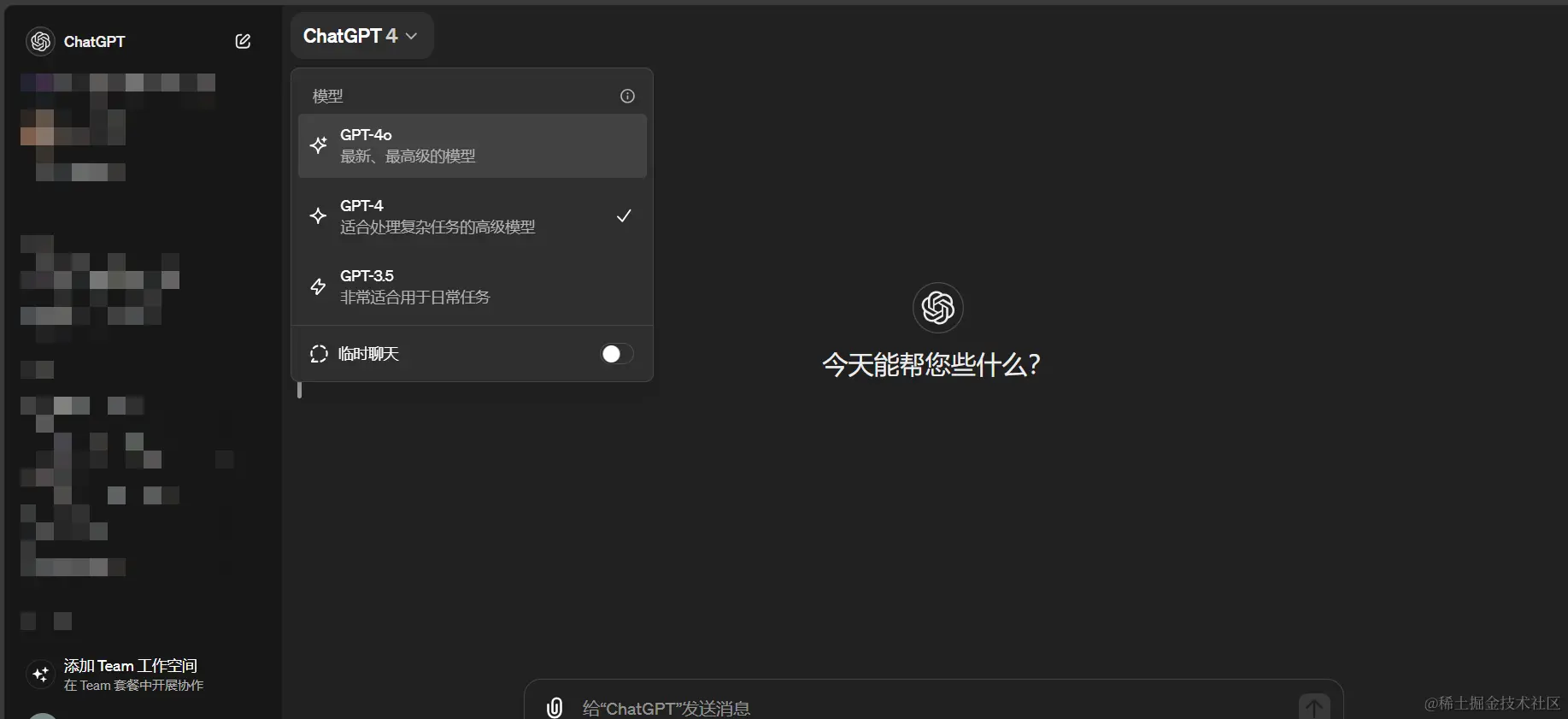Viewport: 1568px width, 719px height.
Task: Click the sparkle icon next to GPT-4
Action: pos(318,215)
